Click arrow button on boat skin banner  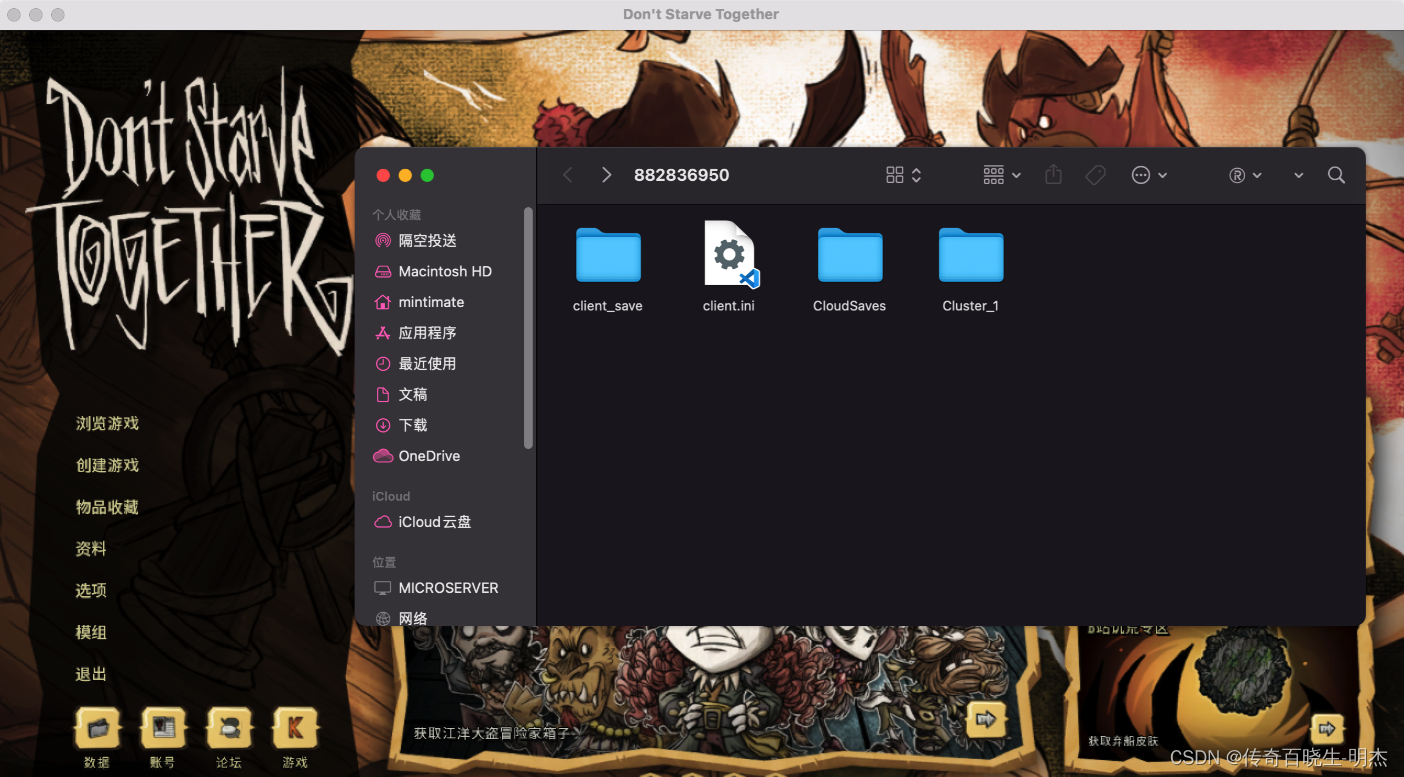[1327, 727]
